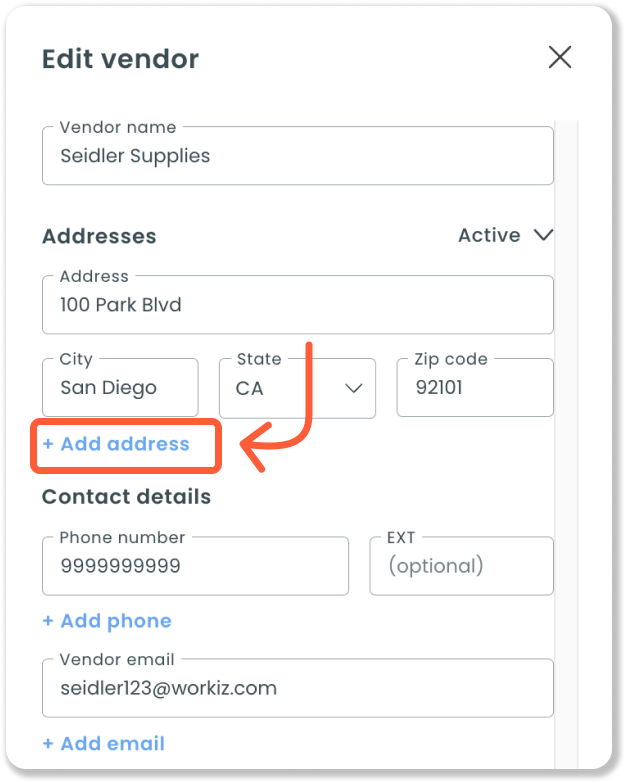Click the Zip code field

pos(475,387)
